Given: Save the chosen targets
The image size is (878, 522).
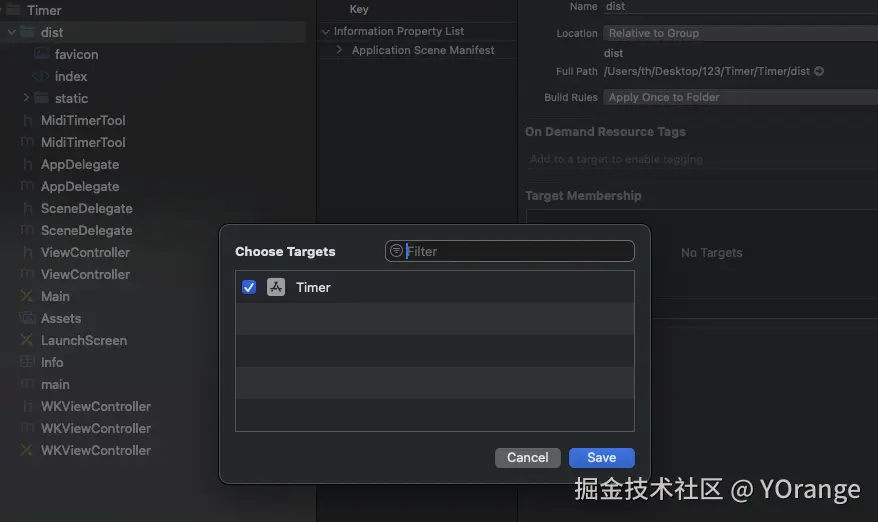Looking at the screenshot, I should [x=601, y=458].
